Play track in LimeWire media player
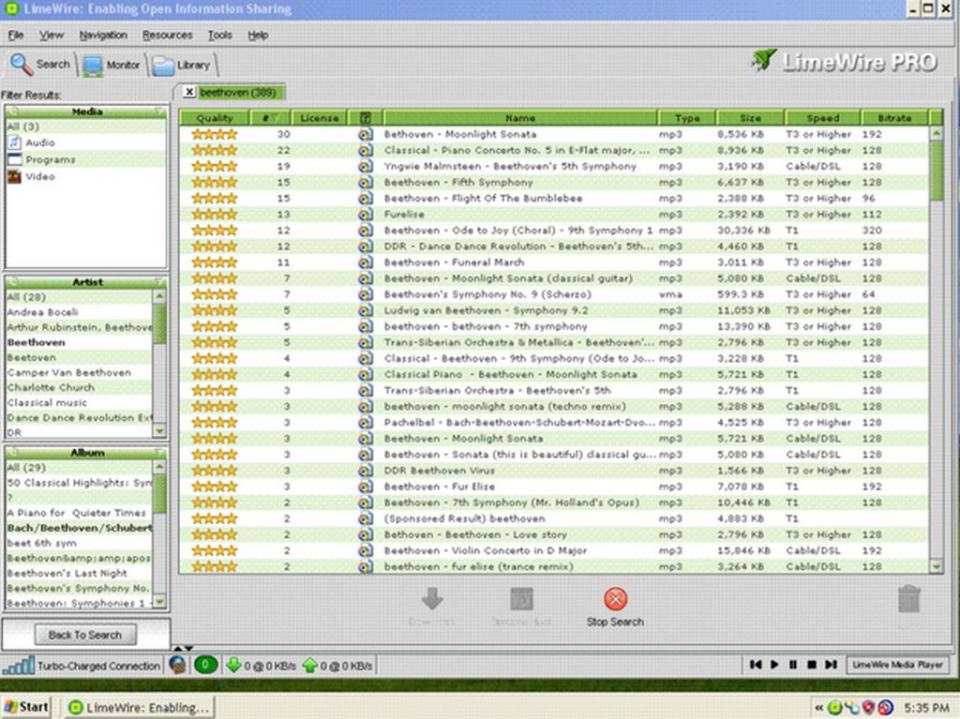 [x=774, y=664]
